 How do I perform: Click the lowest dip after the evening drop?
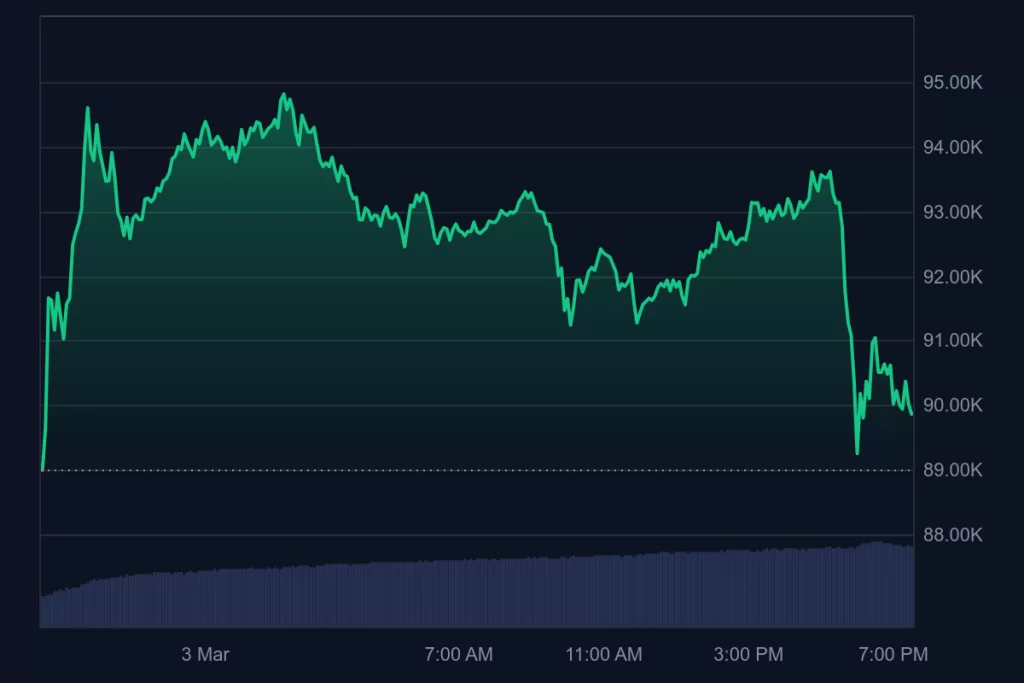857,453
